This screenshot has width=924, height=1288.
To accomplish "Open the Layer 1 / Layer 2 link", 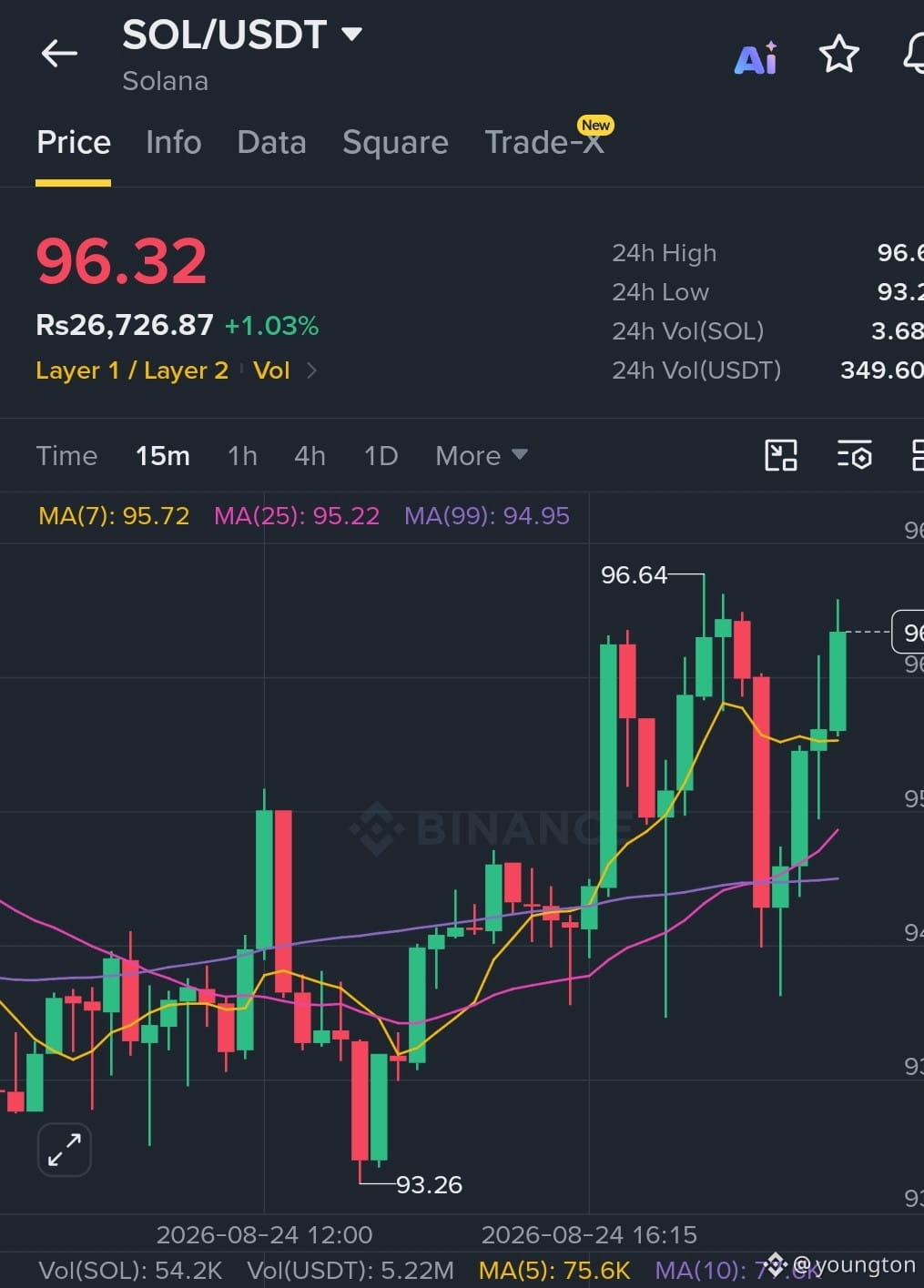I will point(132,370).
